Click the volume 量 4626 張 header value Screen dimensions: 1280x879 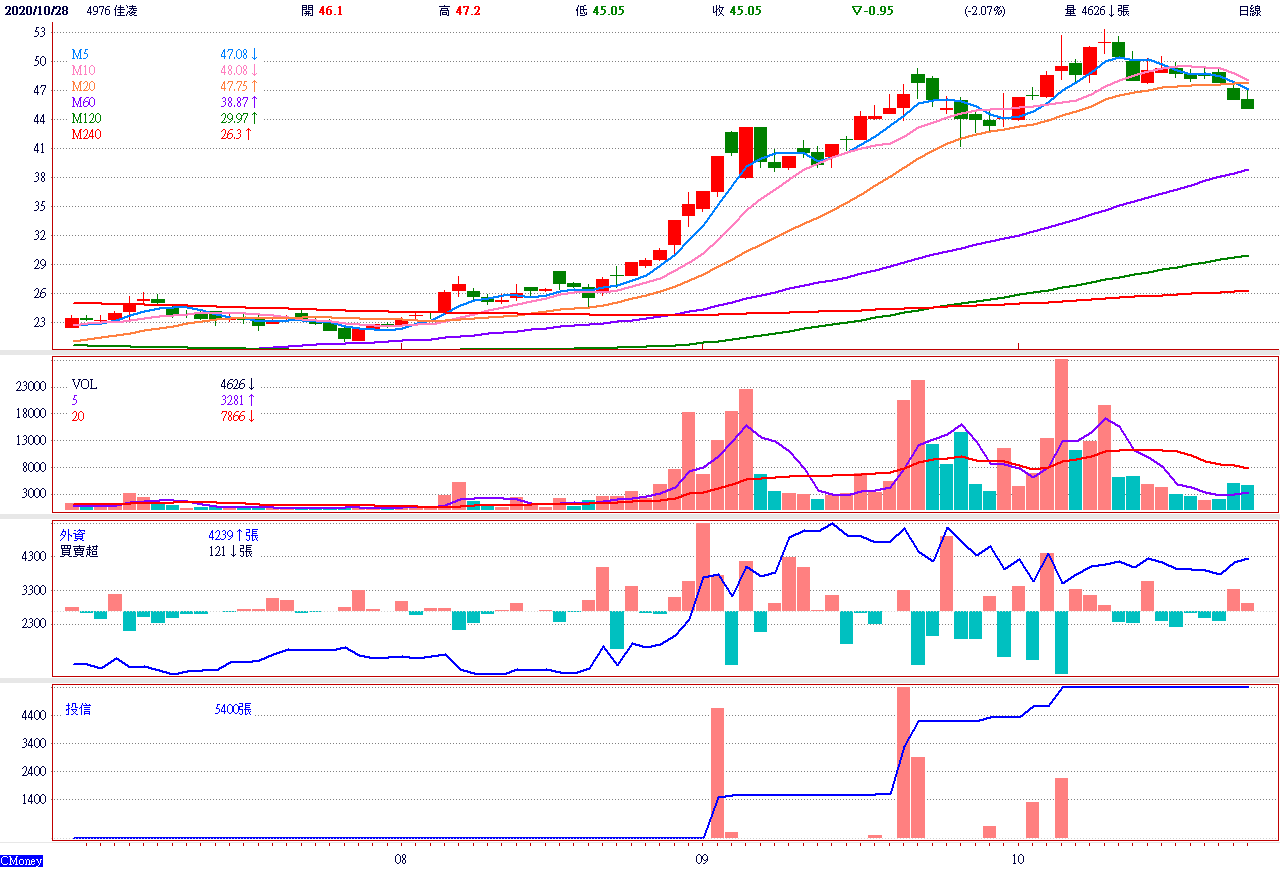tap(1096, 10)
